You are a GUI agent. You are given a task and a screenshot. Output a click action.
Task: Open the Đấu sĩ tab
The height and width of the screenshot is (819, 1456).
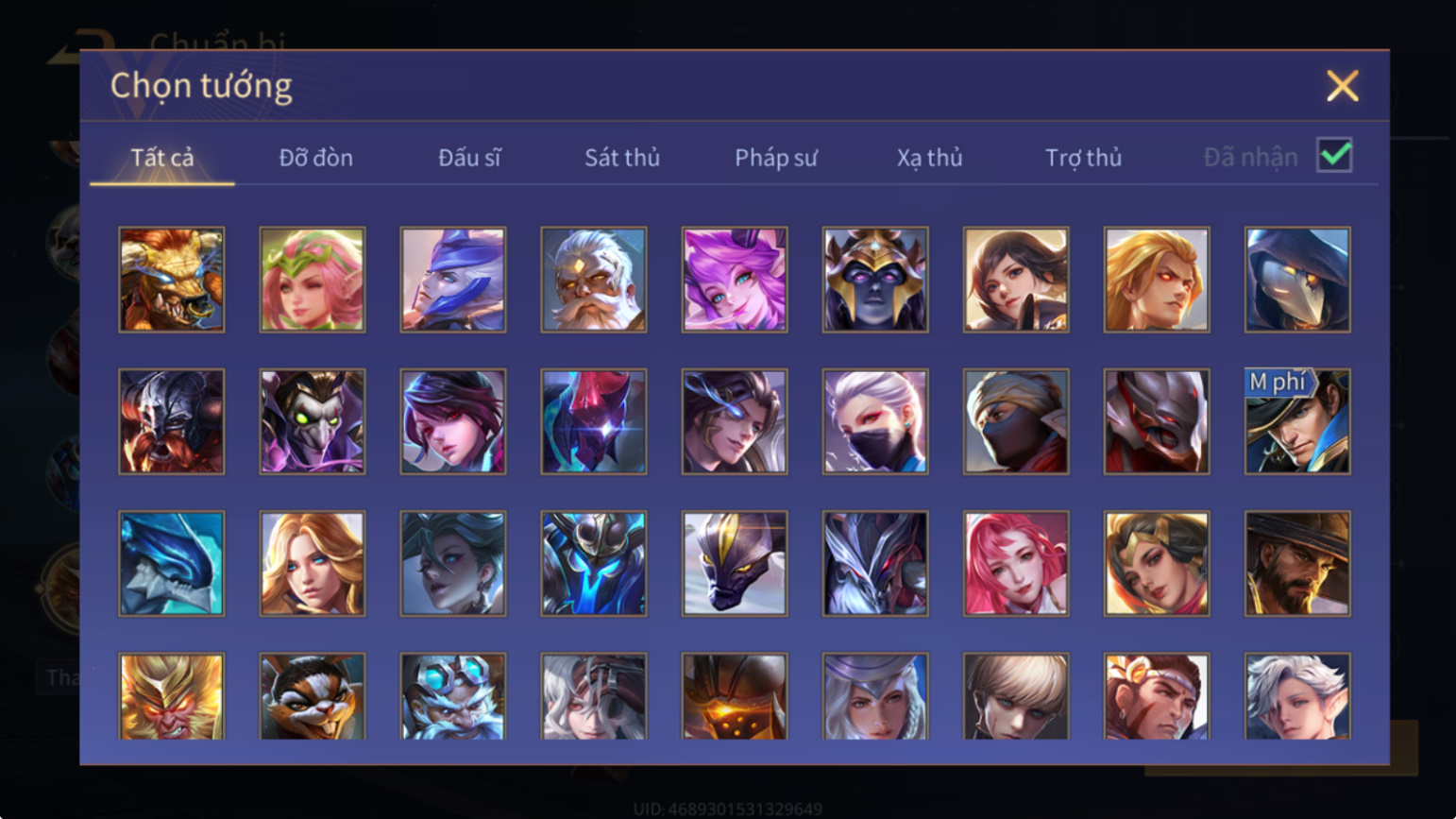(x=469, y=158)
